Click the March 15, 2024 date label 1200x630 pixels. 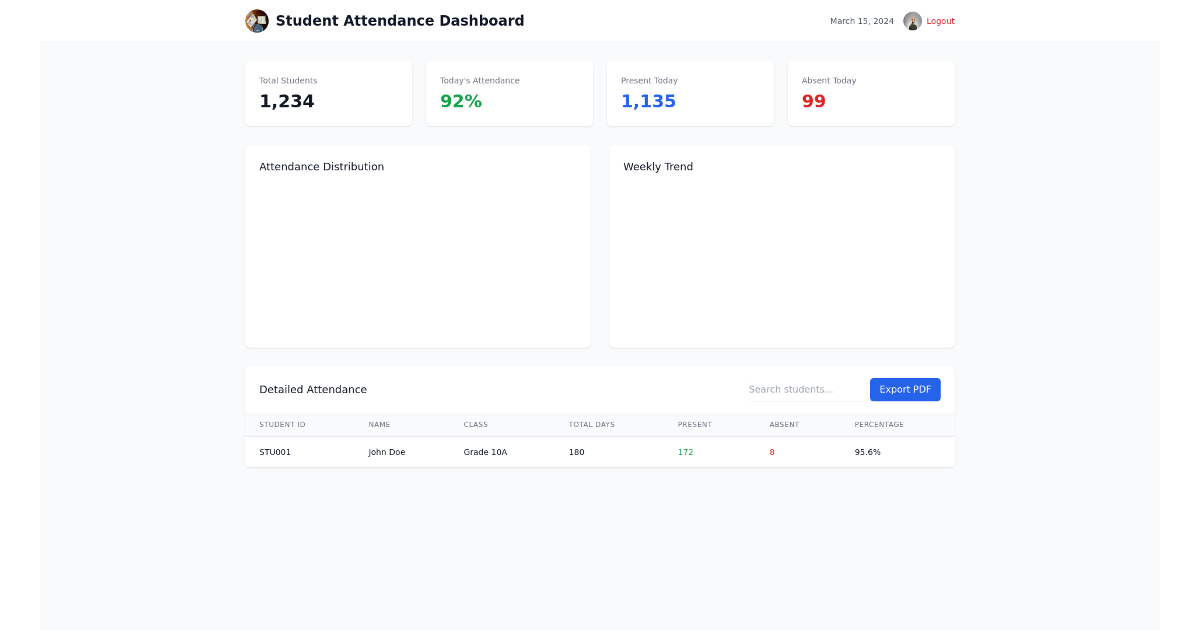tap(861, 20)
